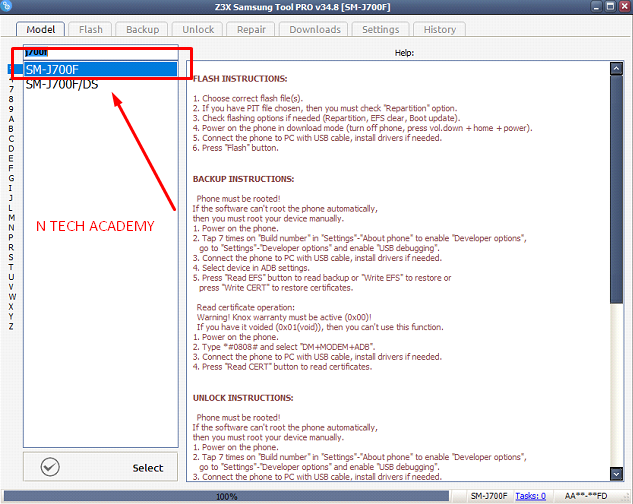Viewport: 633px width, 504px height.
Task: Jump to digit 7 in model index
Action: 11,89
